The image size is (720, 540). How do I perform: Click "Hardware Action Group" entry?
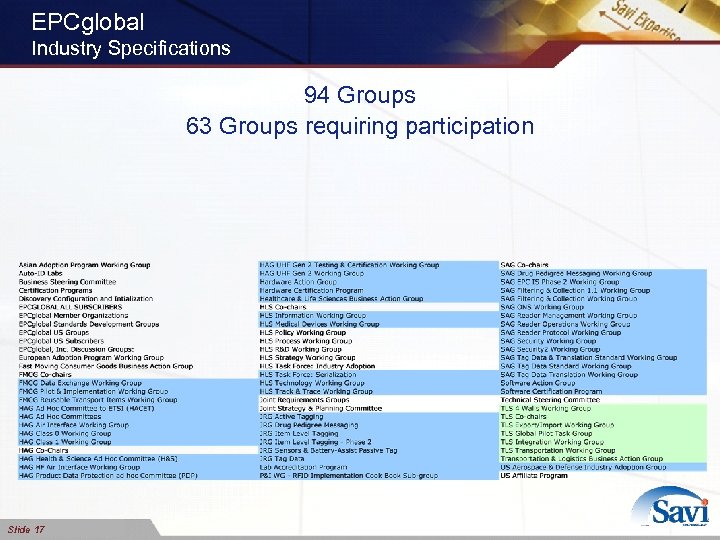coord(298,282)
